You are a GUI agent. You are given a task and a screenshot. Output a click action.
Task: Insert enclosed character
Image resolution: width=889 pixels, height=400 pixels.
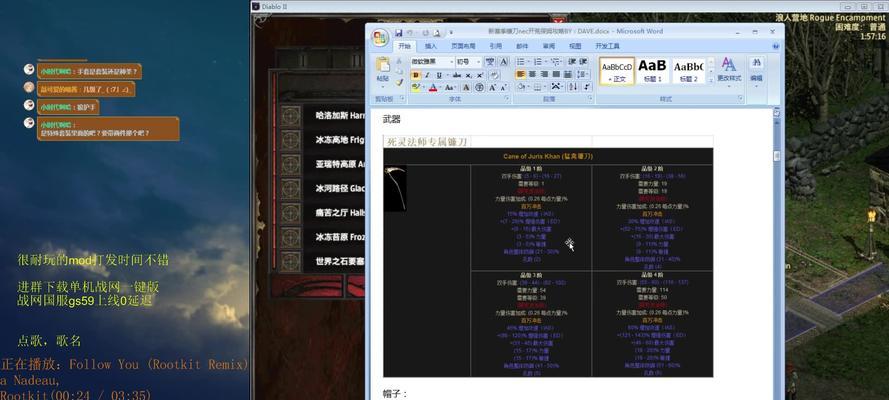479,87
